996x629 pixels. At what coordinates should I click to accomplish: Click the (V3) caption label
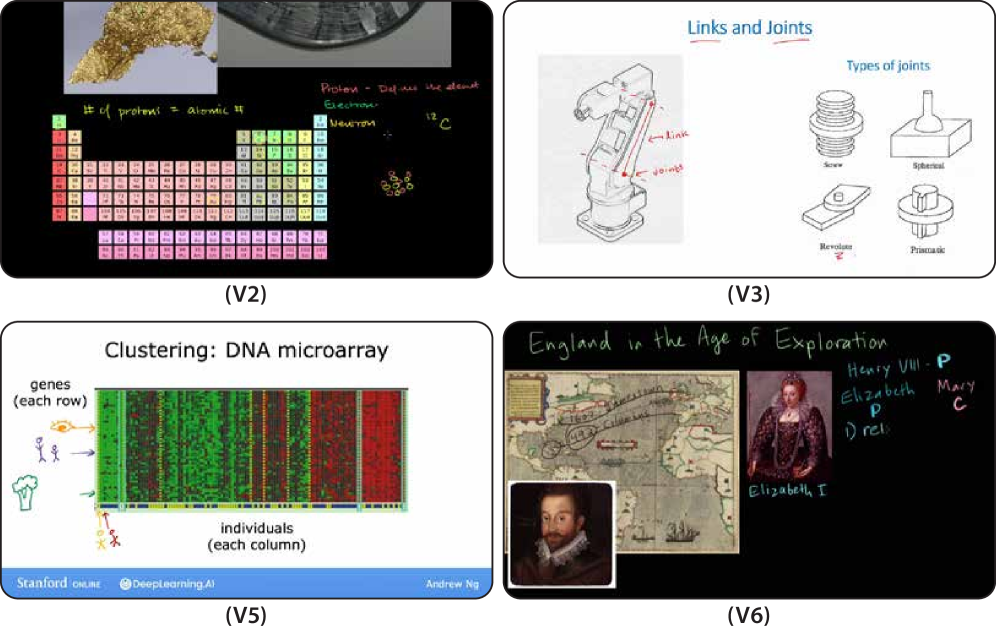click(748, 294)
